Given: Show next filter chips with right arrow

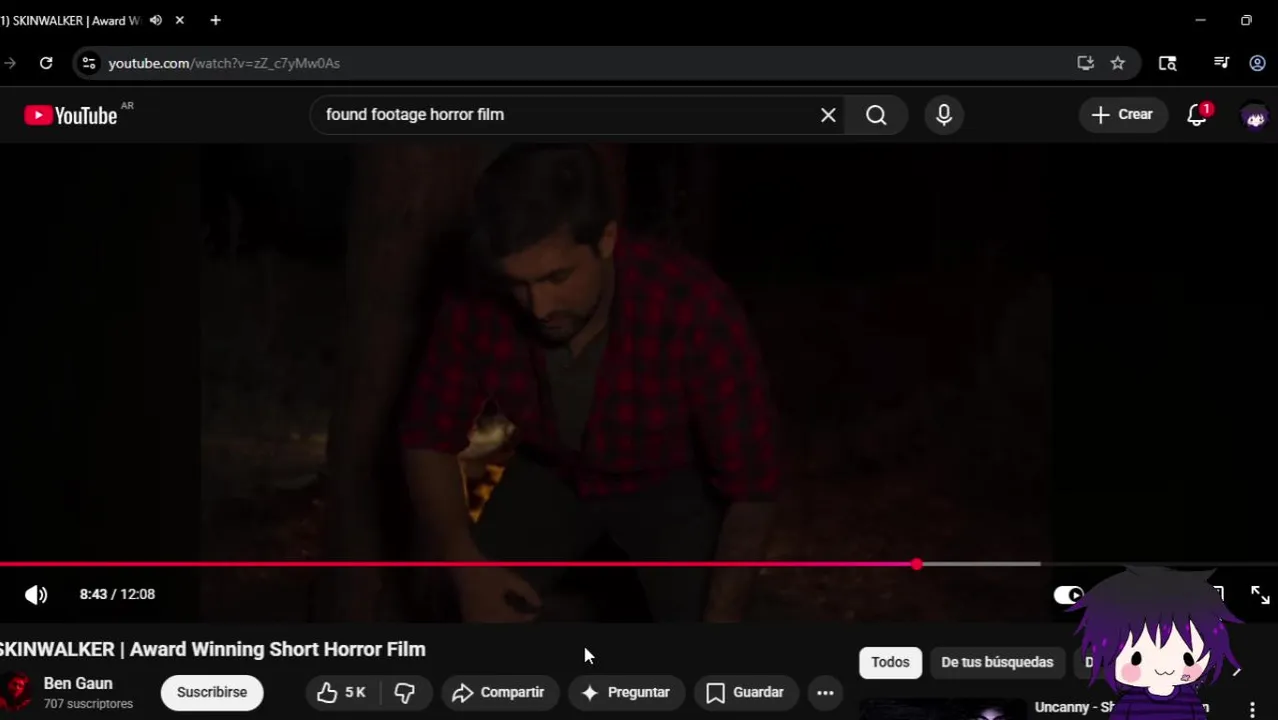Looking at the screenshot, I should pos(1236,670).
